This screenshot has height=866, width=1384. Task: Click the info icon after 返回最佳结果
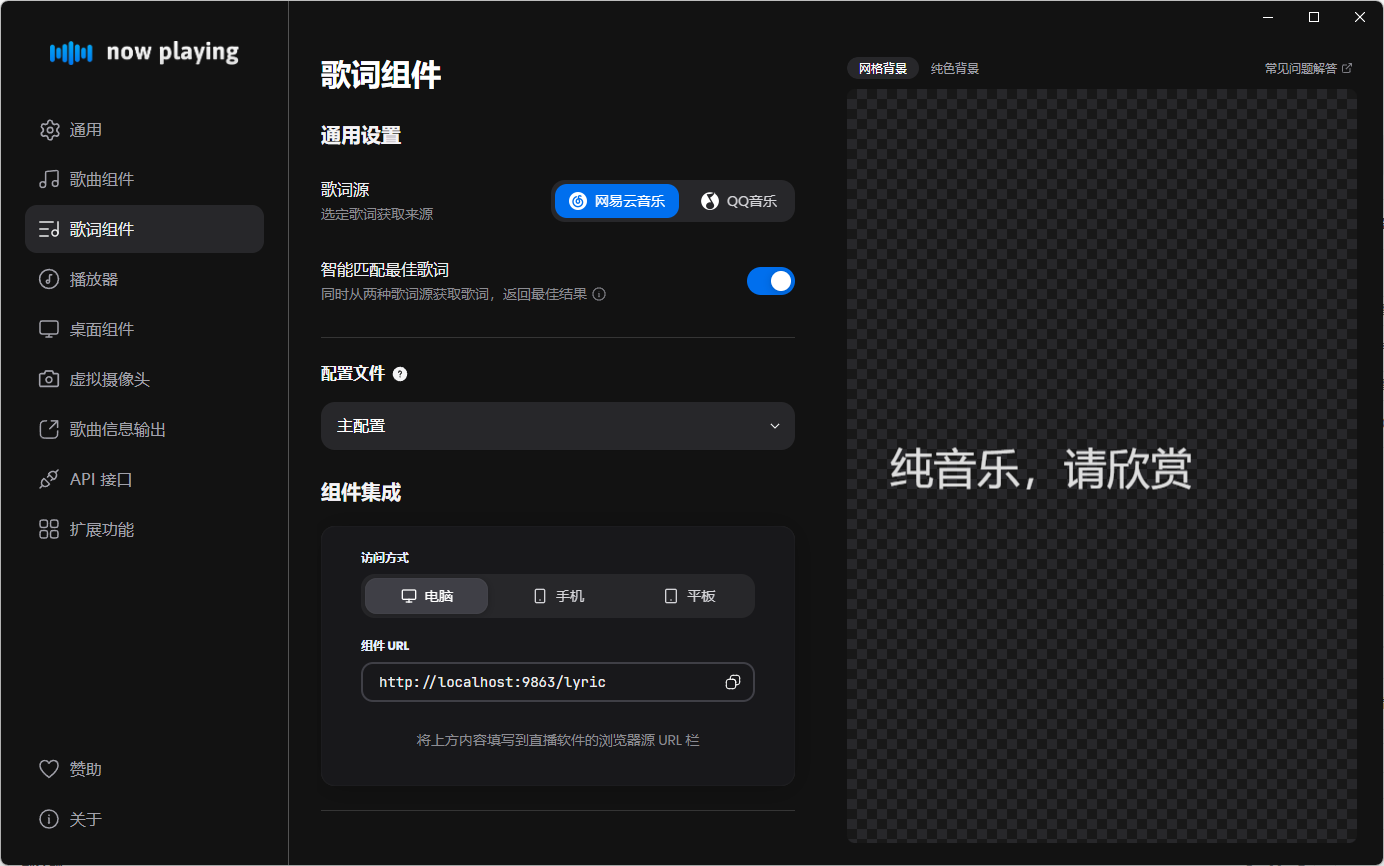pos(599,294)
